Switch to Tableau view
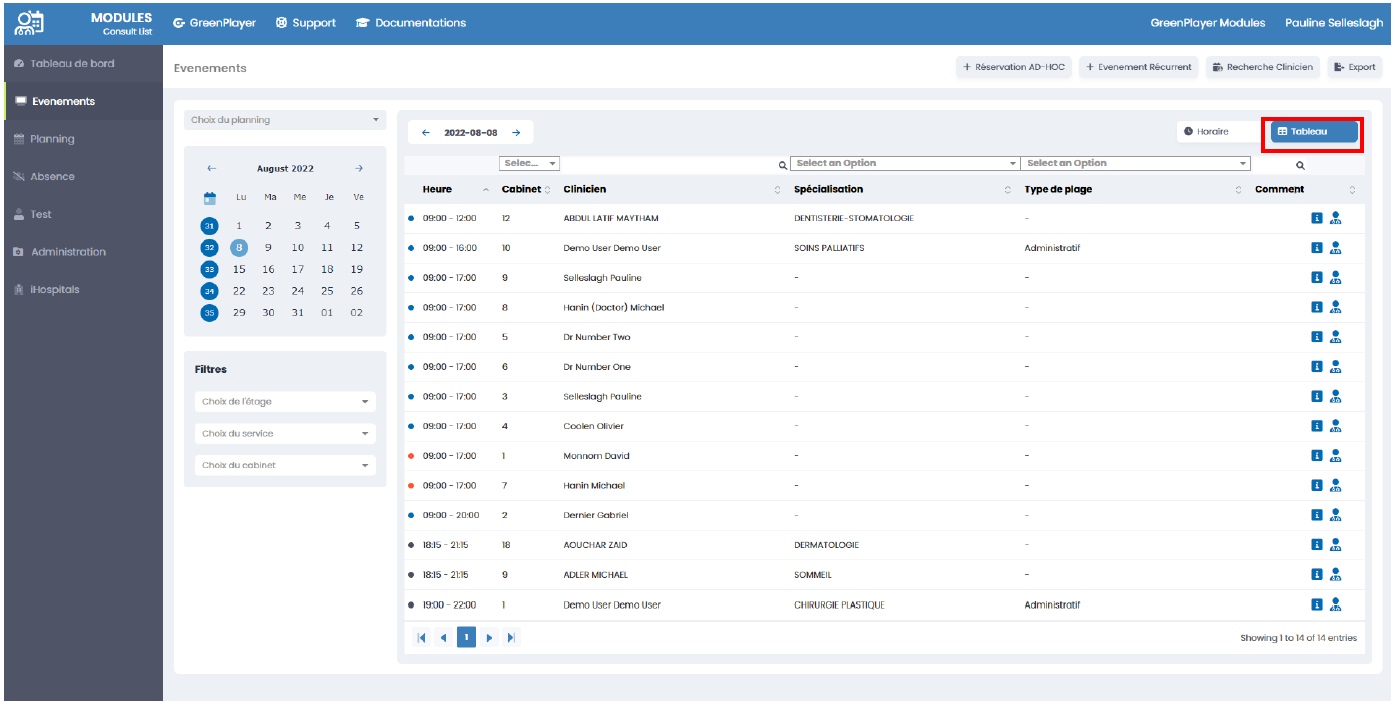1395x706 pixels. click(1313, 132)
